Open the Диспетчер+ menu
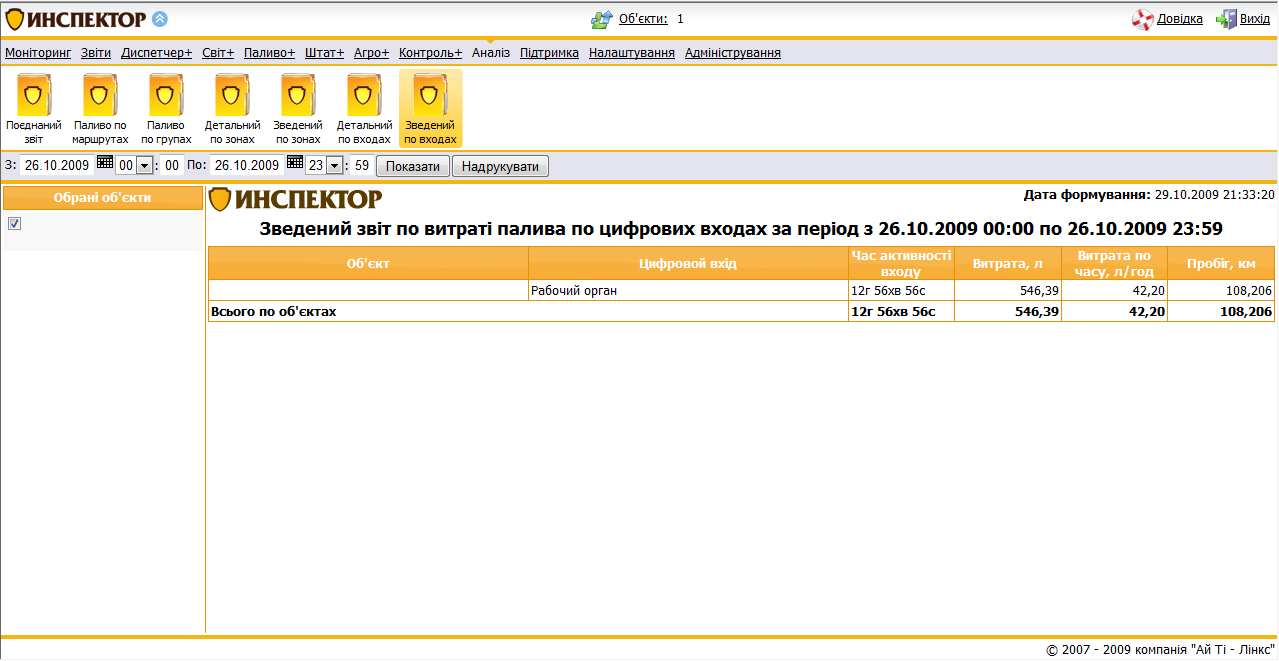1279x661 pixels. (156, 53)
